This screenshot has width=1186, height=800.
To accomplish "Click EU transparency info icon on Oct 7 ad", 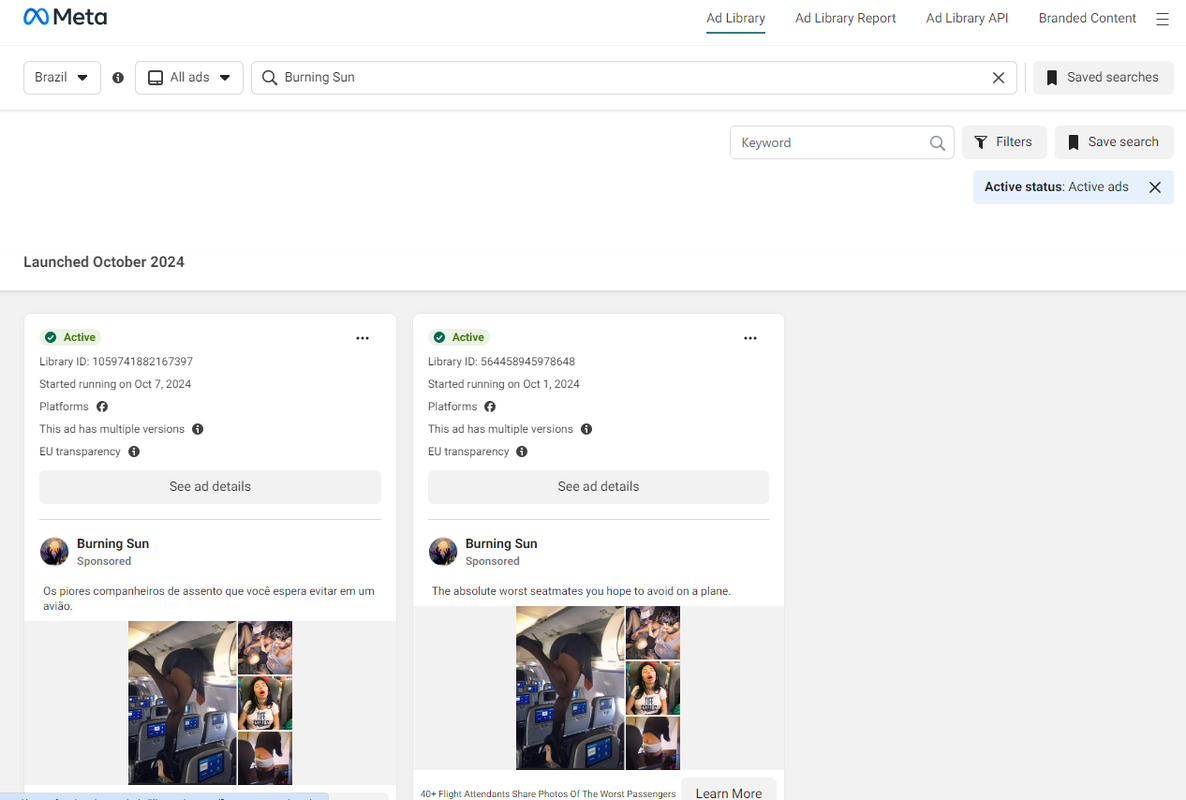I will 134,452.
